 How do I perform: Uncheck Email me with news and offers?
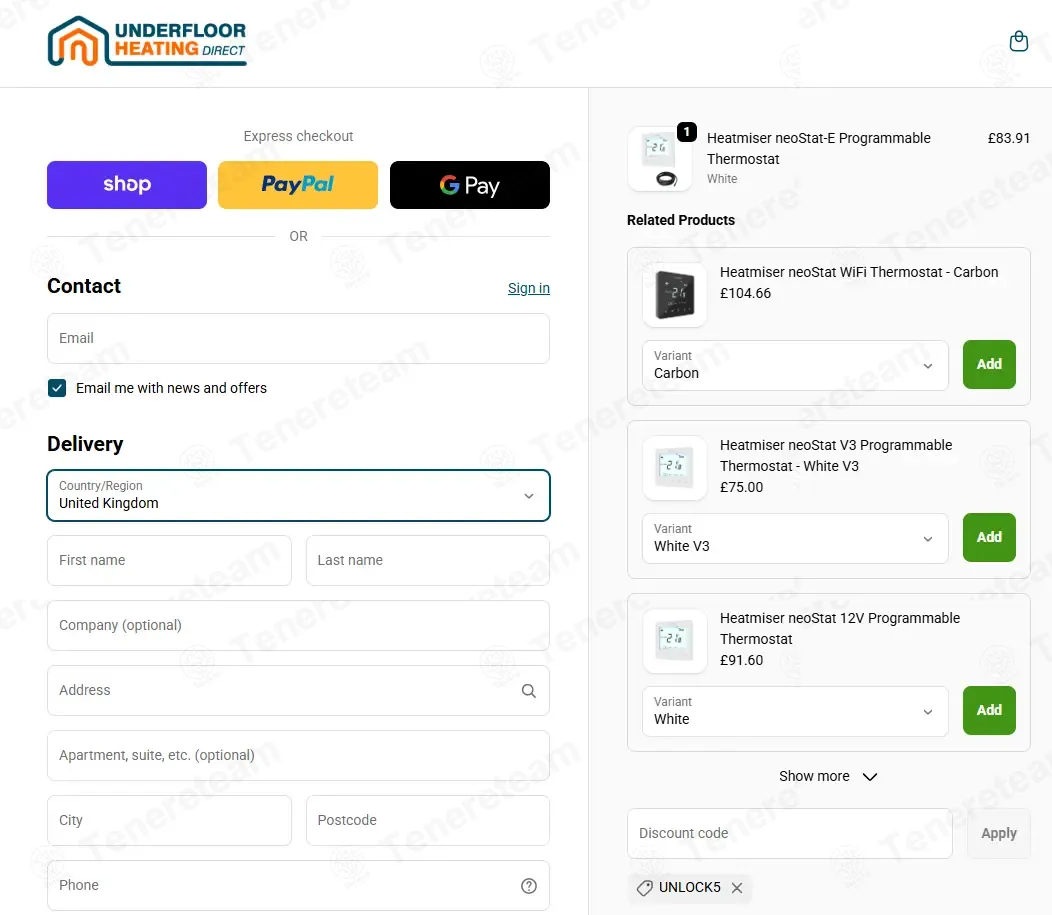coord(57,388)
